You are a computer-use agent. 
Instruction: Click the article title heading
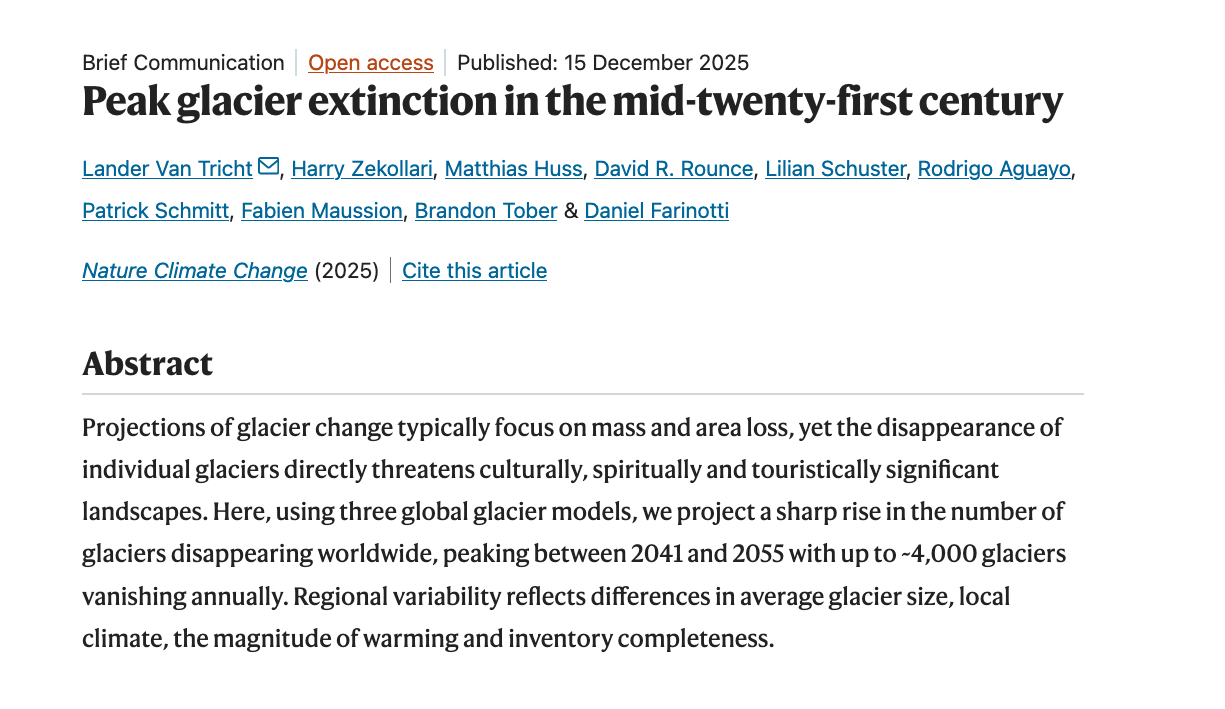(572, 103)
